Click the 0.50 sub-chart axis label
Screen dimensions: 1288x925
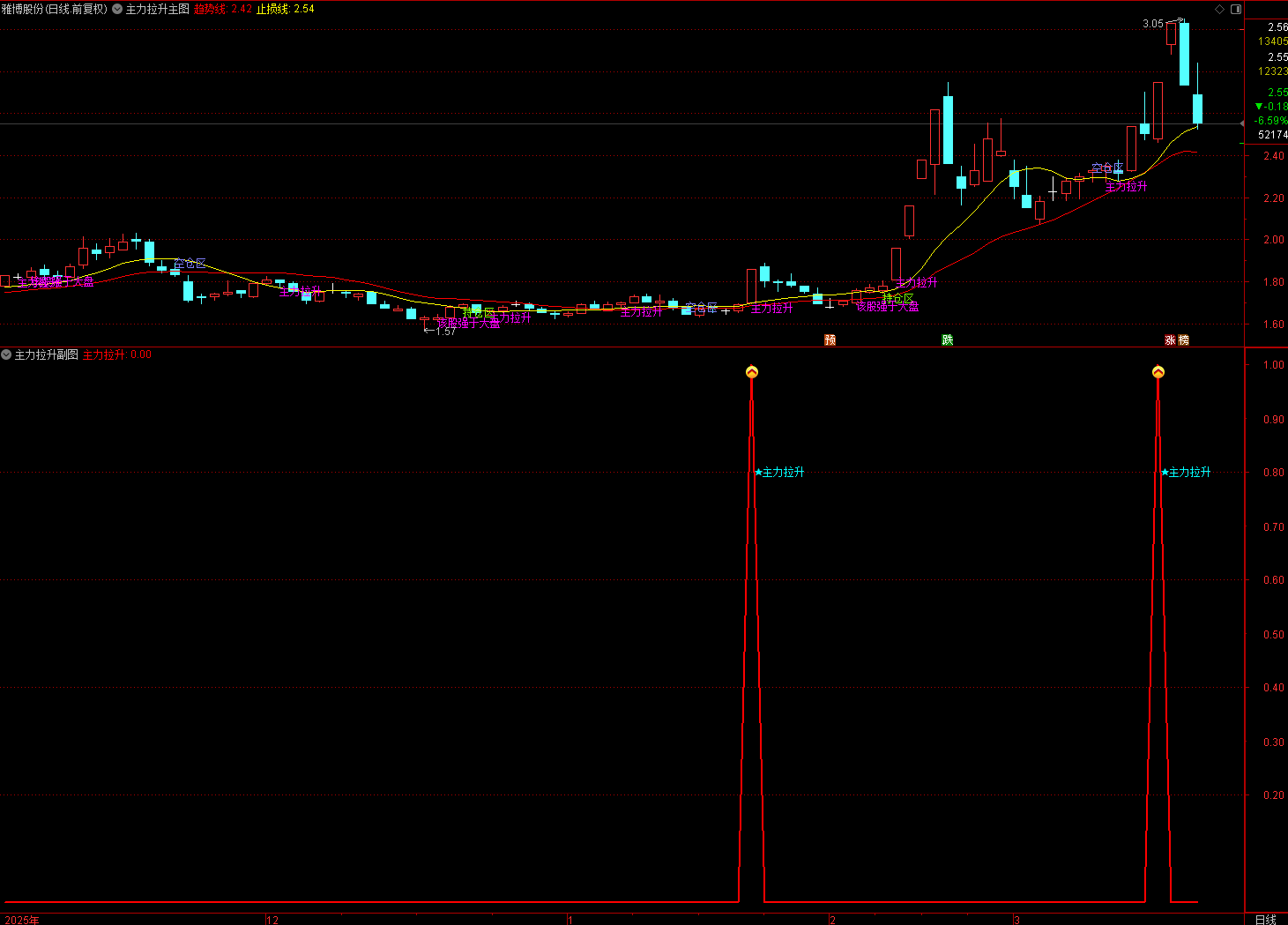[1273, 635]
